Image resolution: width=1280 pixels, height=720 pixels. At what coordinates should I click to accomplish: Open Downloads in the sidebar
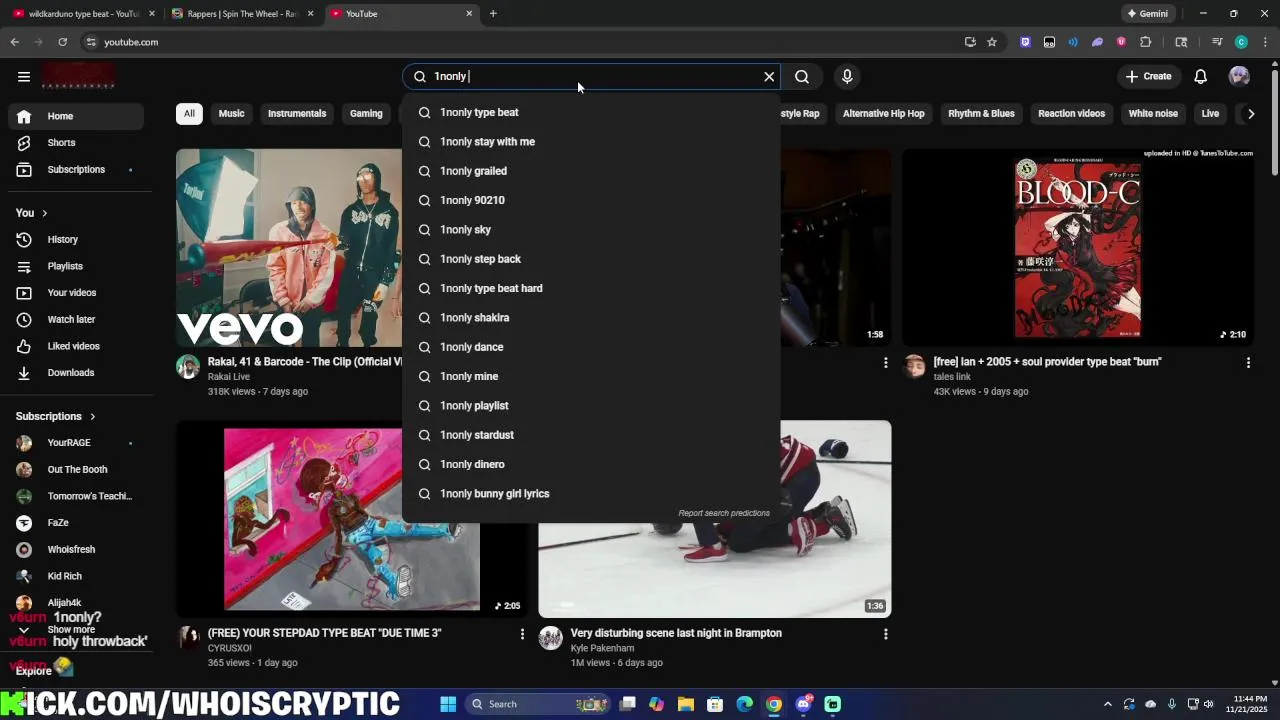(x=76, y=372)
